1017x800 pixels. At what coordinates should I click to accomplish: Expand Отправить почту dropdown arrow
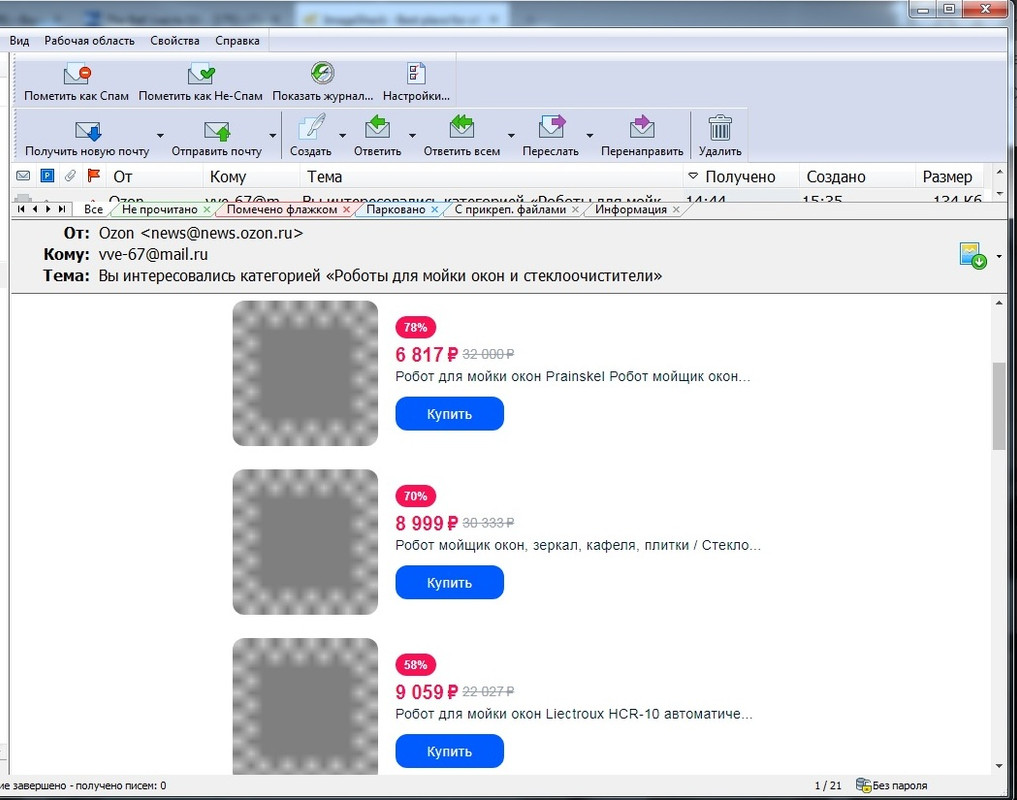click(273, 136)
